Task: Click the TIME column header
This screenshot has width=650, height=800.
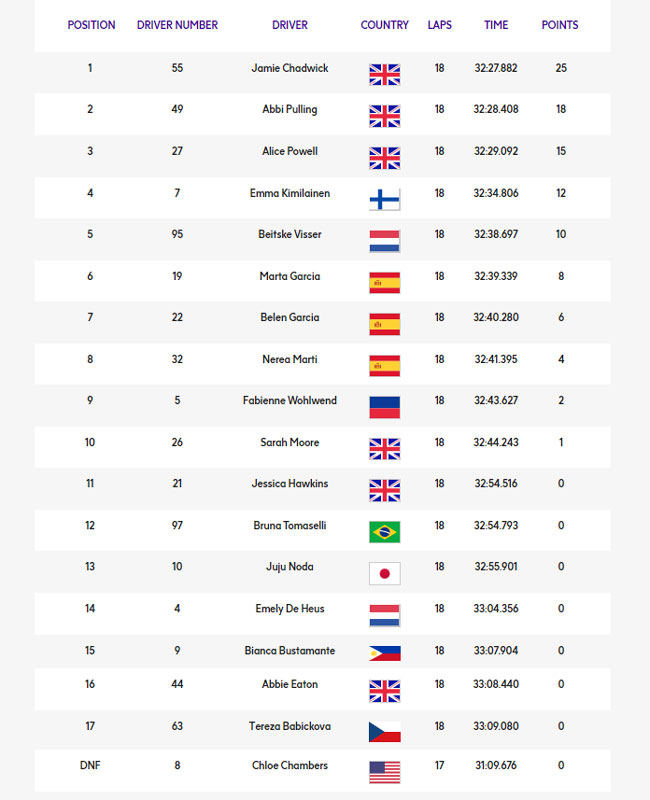Action: (x=496, y=25)
